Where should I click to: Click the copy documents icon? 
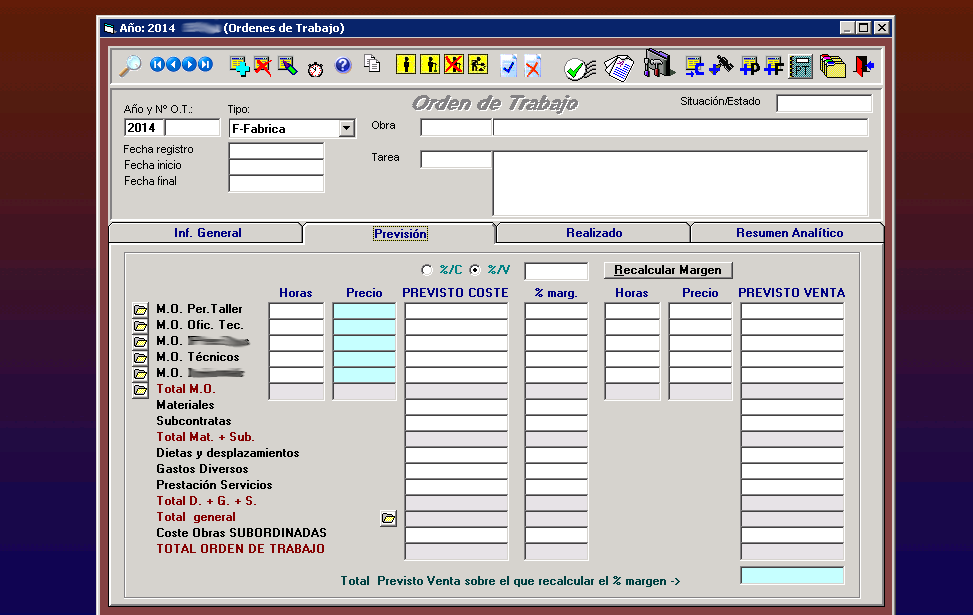click(372, 64)
